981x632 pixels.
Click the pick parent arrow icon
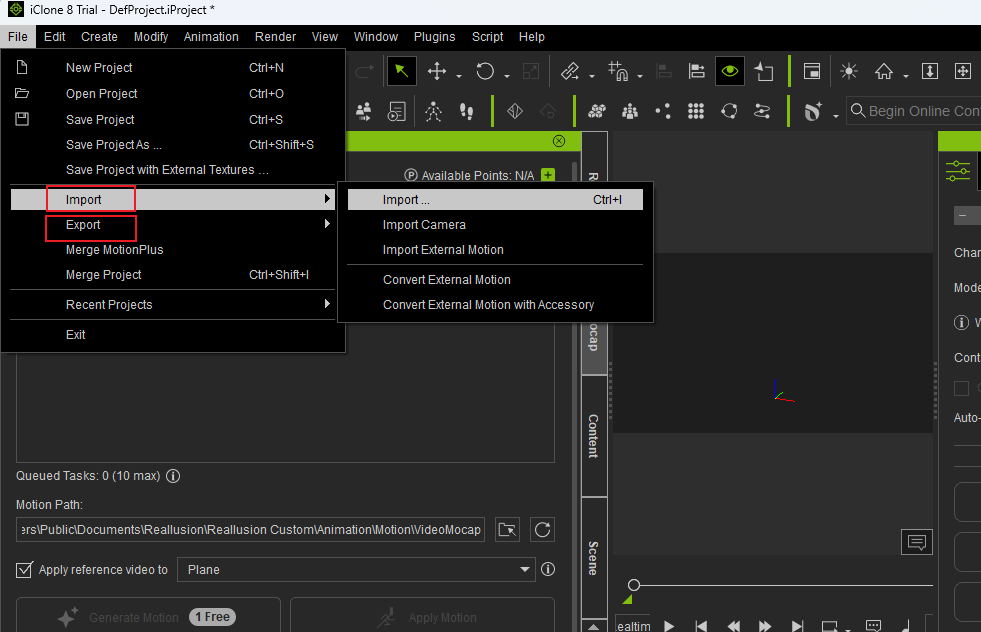pyautogui.click(x=764, y=71)
